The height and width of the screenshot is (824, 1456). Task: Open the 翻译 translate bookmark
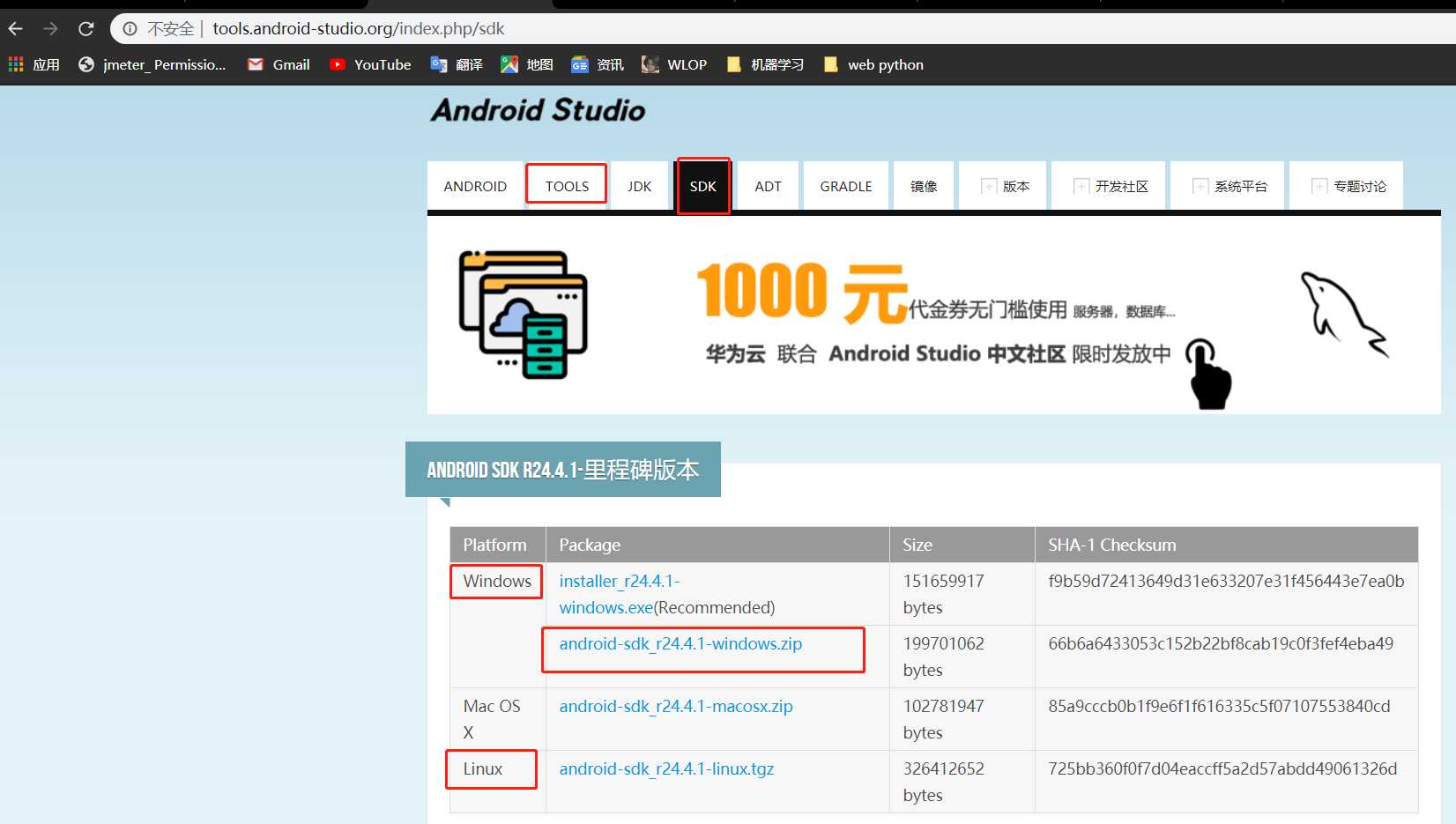(x=457, y=64)
